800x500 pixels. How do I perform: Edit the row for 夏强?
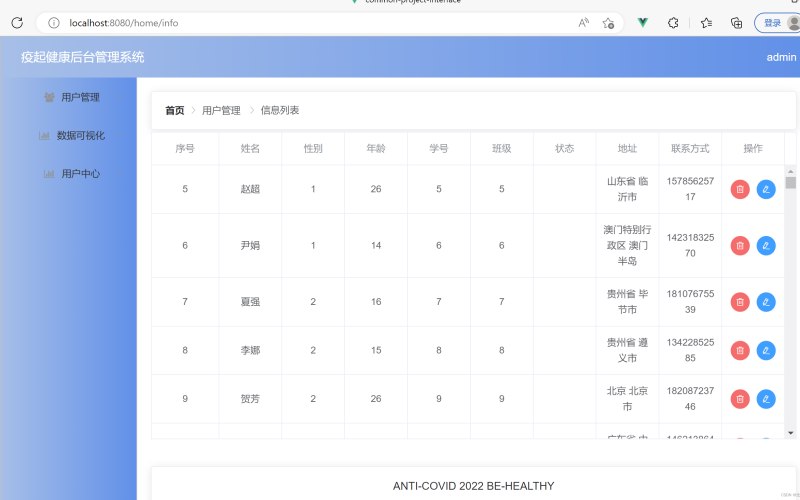pyautogui.click(x=766, y=302)
